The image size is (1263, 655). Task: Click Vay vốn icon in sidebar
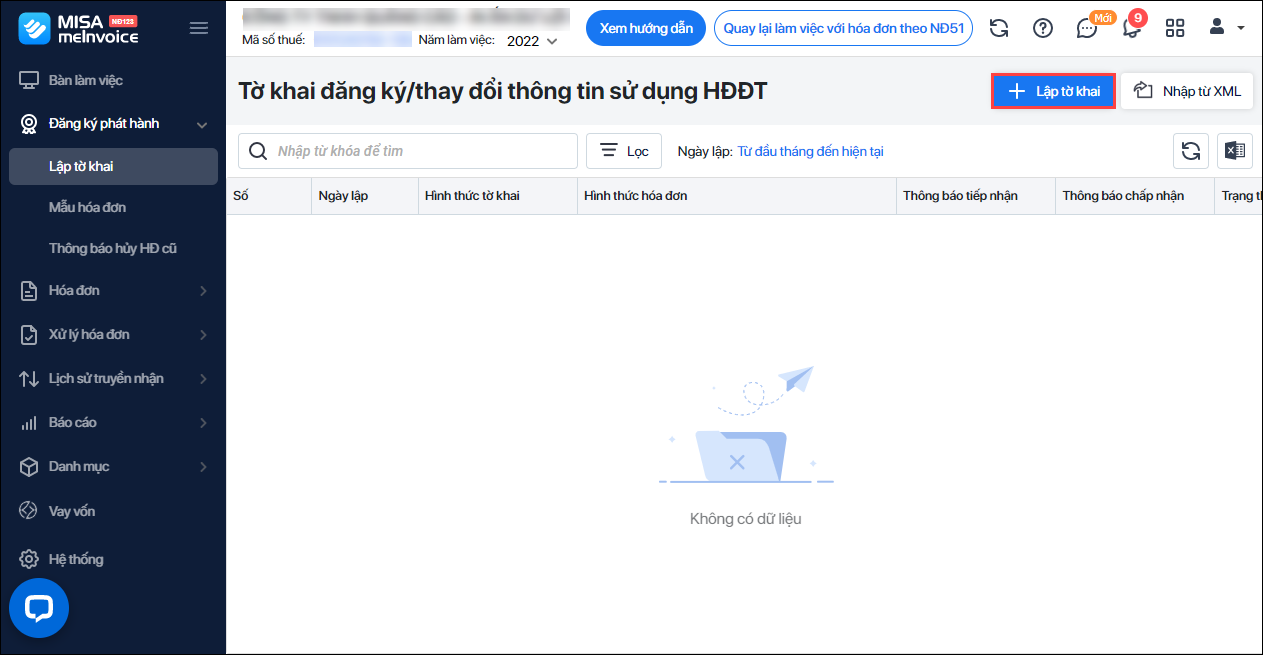(29, 511)
